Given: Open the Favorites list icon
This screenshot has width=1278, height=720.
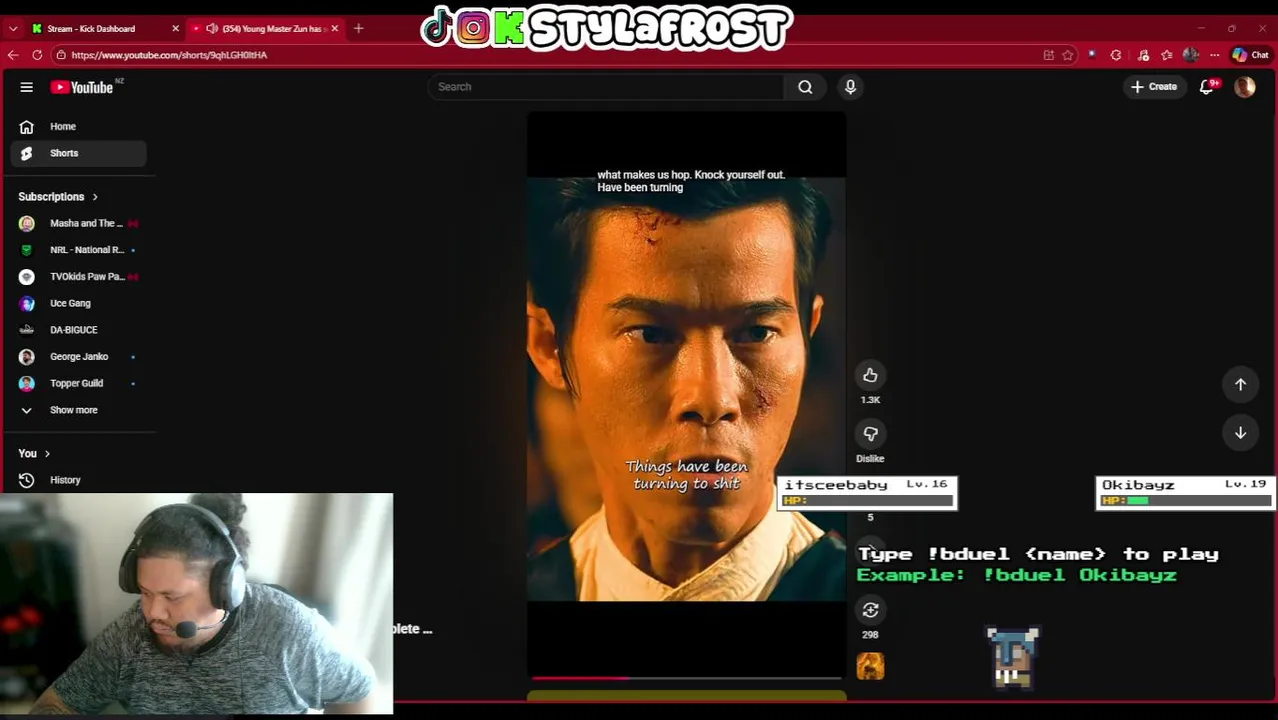Looking at the screenshot, I should pyautogui.click(x=1166, y=55).
